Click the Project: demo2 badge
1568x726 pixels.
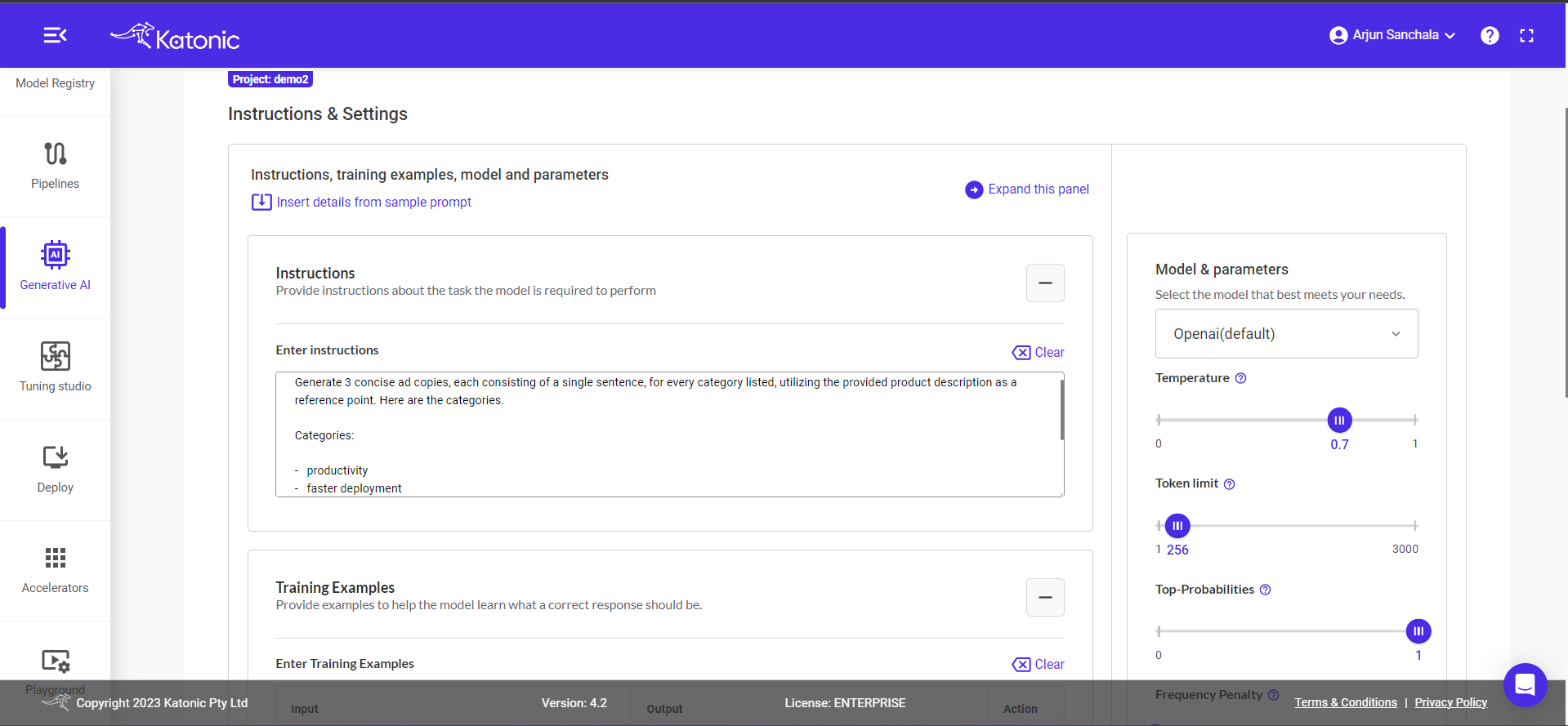coord(270,79)
